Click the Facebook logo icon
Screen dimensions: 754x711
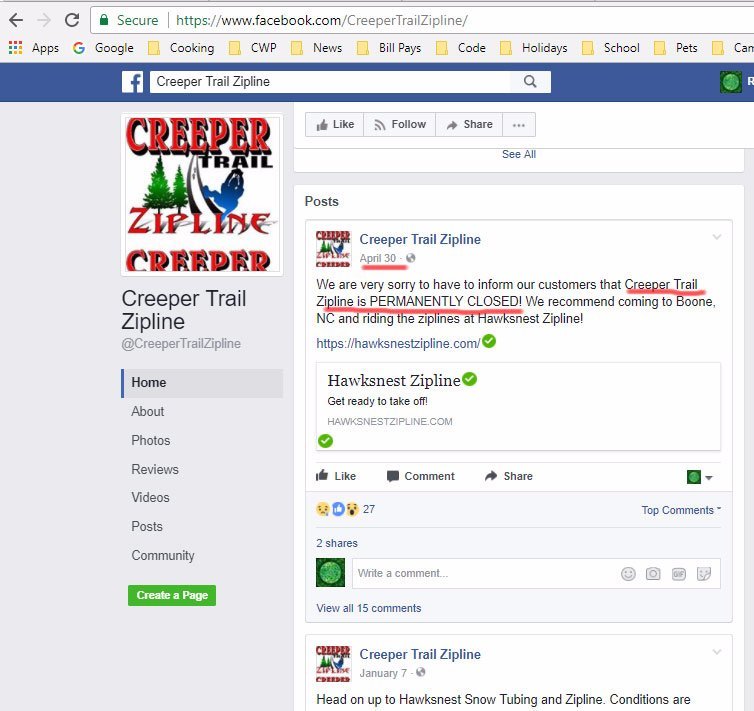click(x=132, y=82)
